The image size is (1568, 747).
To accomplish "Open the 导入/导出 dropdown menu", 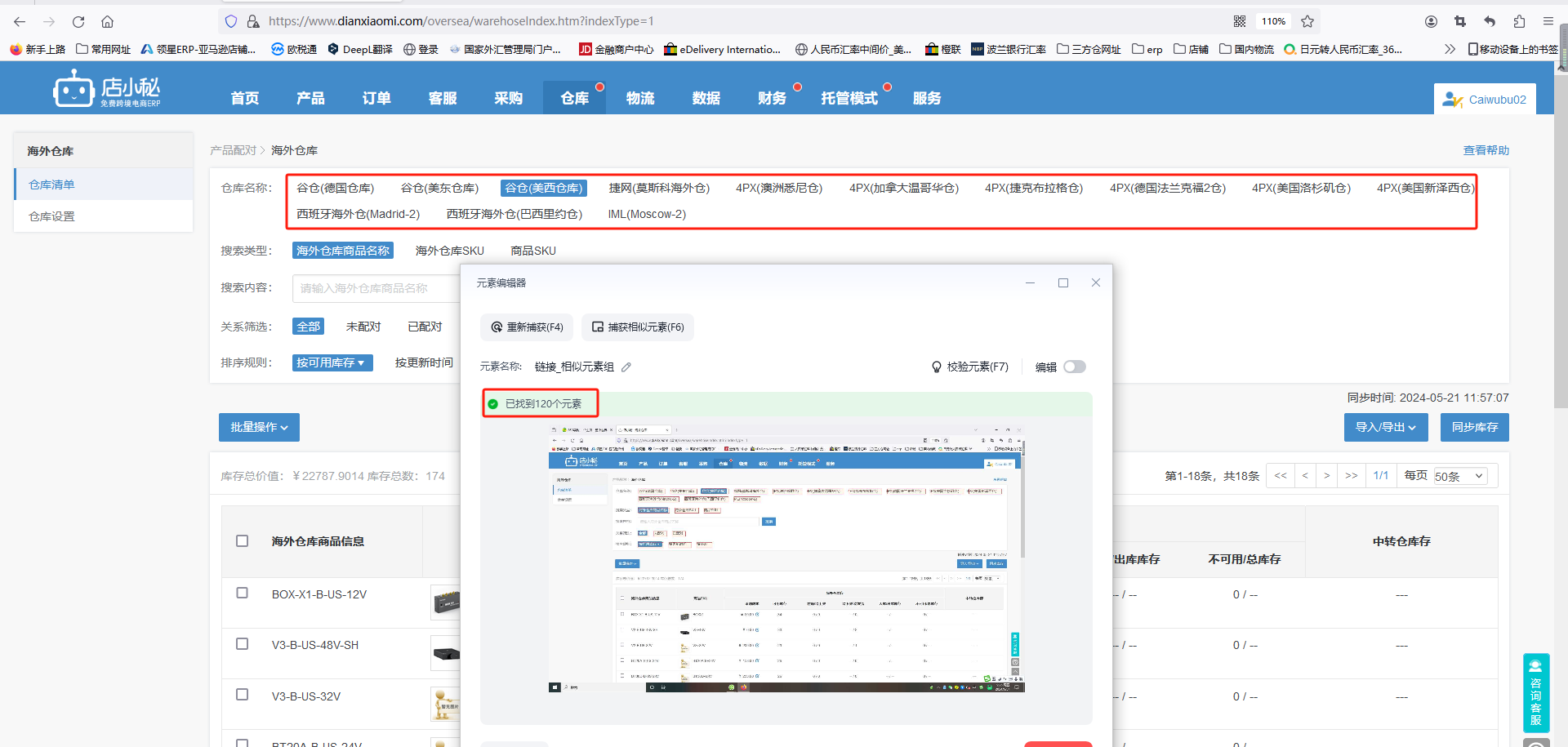I will click(1385, 428).
